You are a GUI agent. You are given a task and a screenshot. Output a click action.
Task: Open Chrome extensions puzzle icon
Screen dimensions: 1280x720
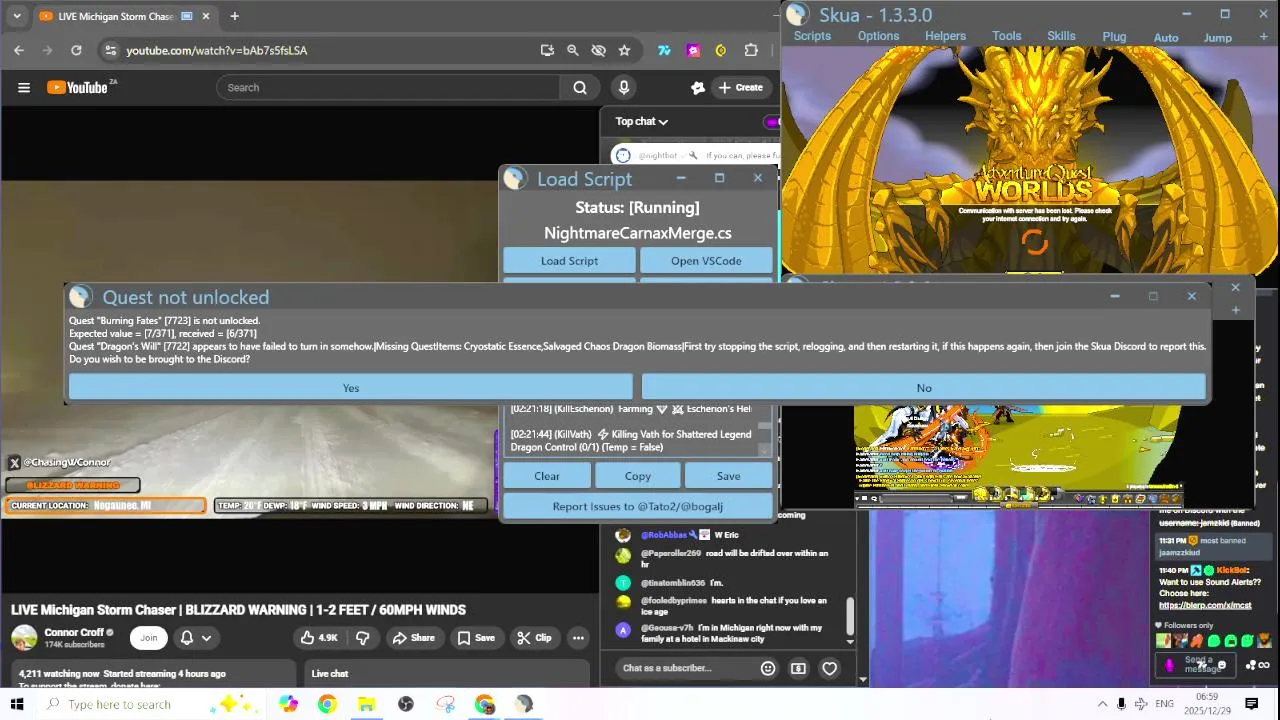[x=751, y=50]
